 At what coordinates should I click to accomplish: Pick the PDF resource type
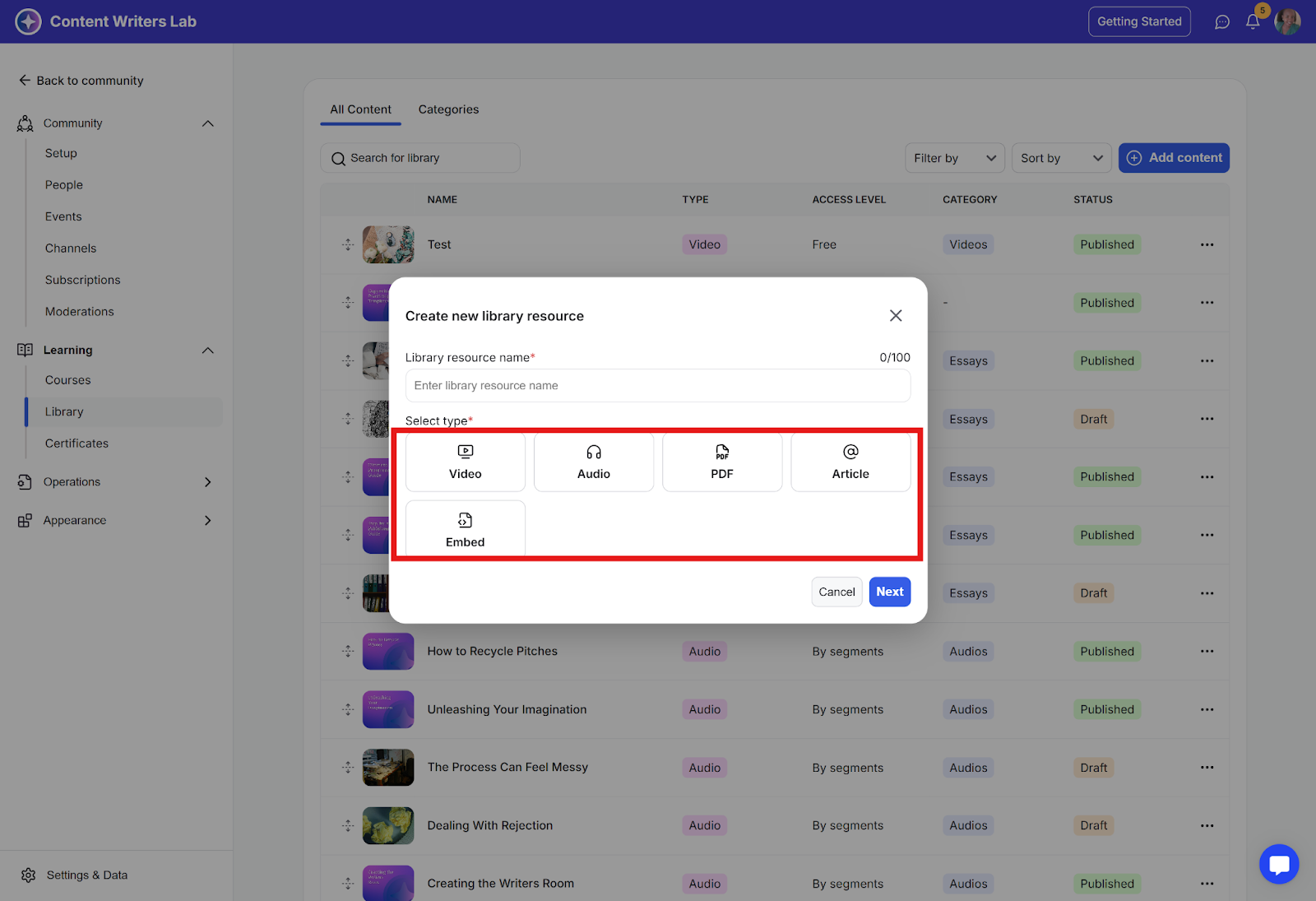(721, 462)
